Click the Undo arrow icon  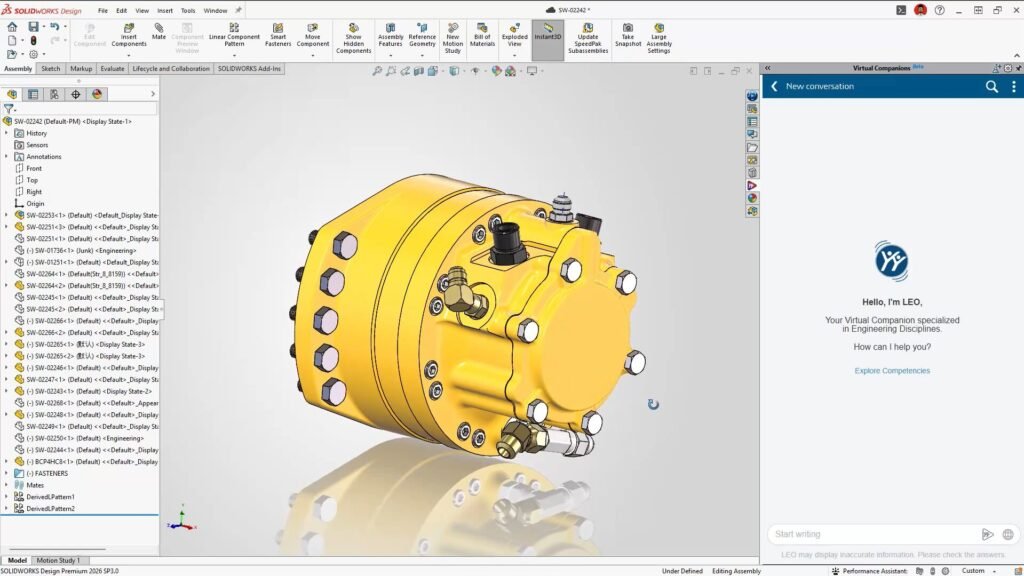click(55, 27)
